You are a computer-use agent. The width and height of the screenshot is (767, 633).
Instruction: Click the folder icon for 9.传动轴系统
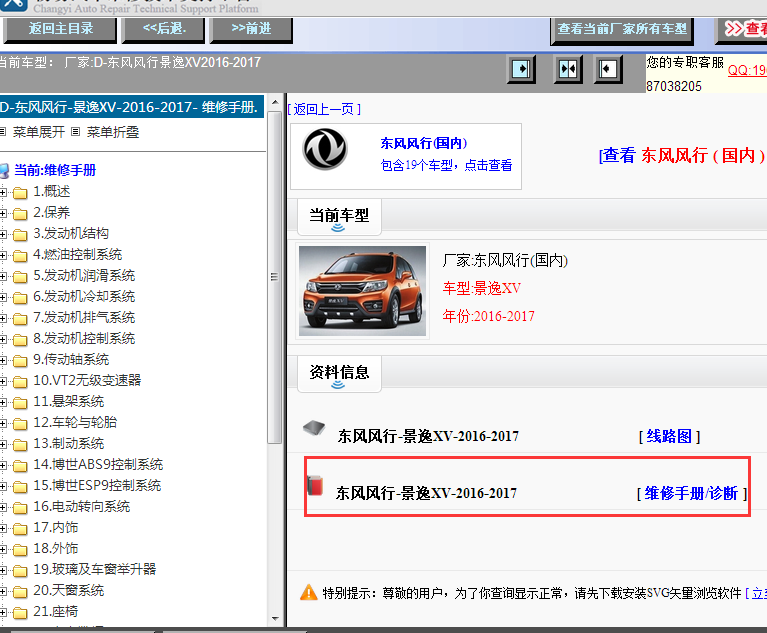coord(20,360)
